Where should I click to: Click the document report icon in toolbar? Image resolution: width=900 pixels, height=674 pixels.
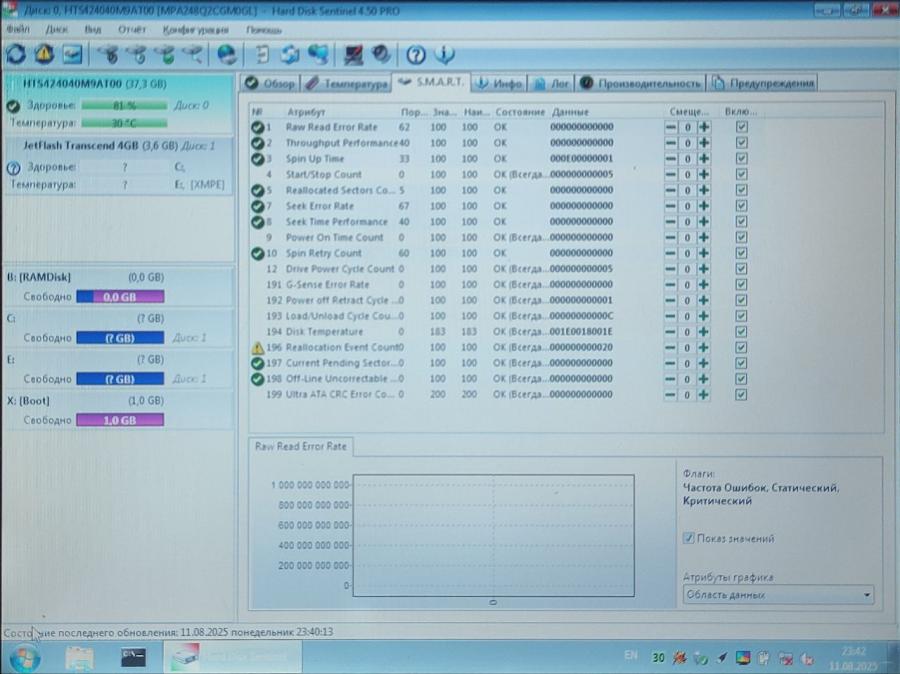point(263,54)
